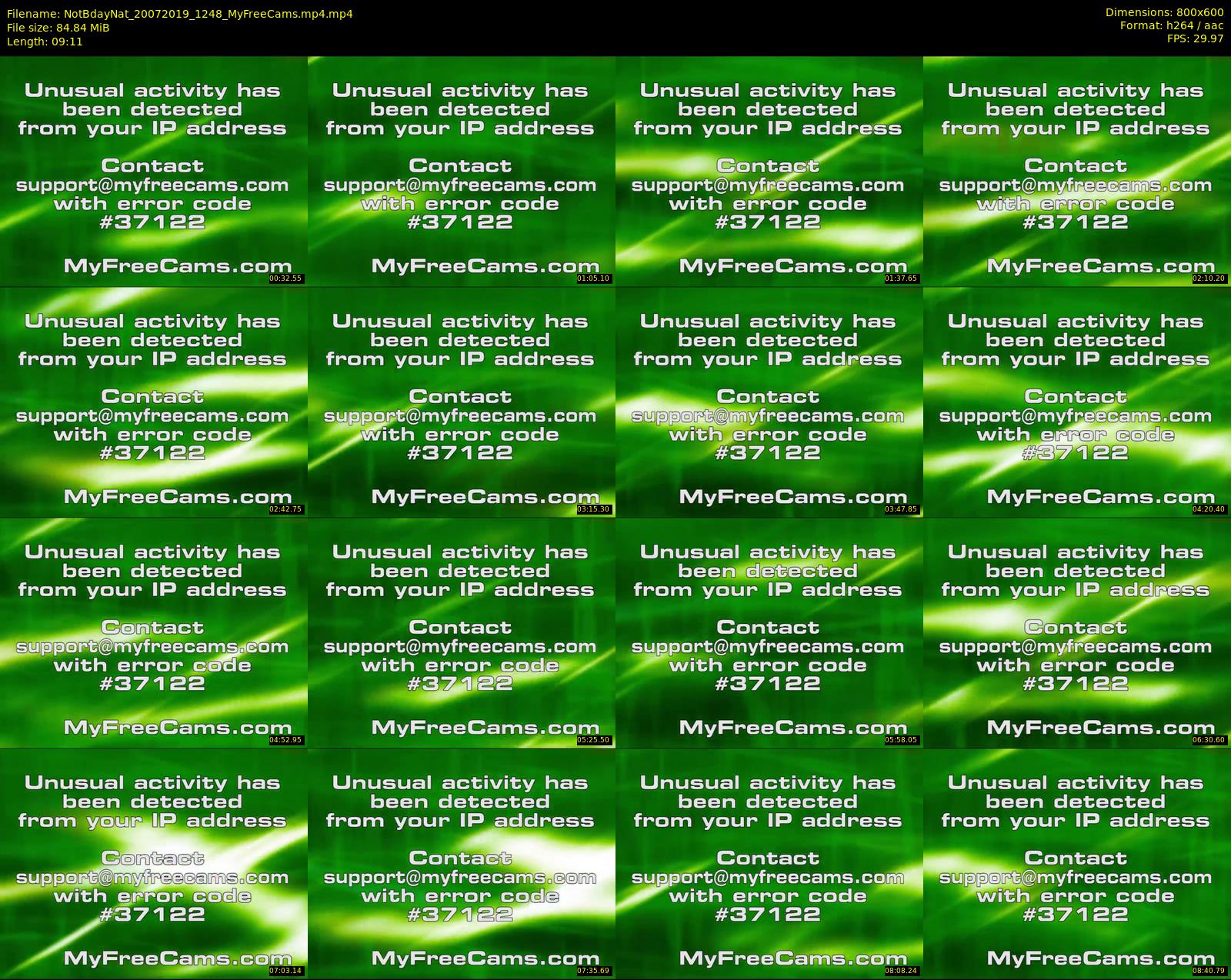Image resolution: width=1231 pixels, height=980 pixels.
Task: Pick the thumbnail timestamped 04:52.95
Action: (153, 632)
